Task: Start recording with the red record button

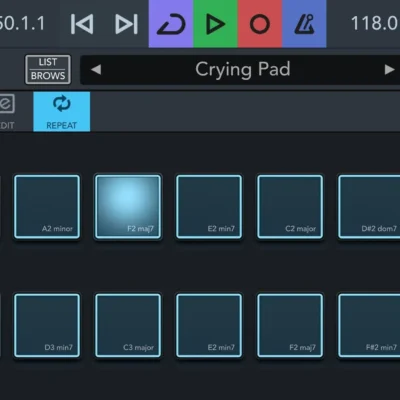Action: pos(260,24)
